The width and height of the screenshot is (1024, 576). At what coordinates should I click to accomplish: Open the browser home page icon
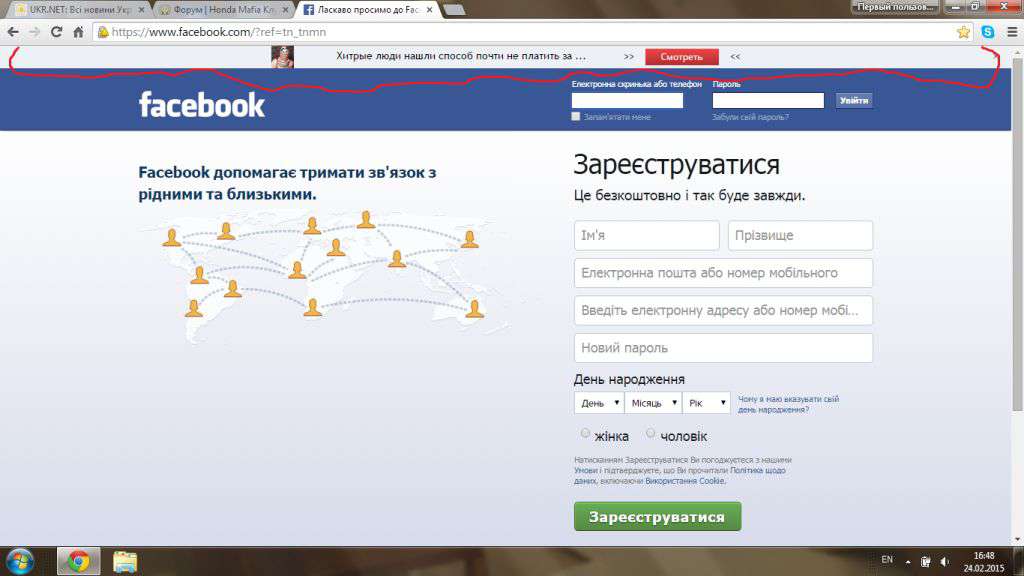coord(78,32)
